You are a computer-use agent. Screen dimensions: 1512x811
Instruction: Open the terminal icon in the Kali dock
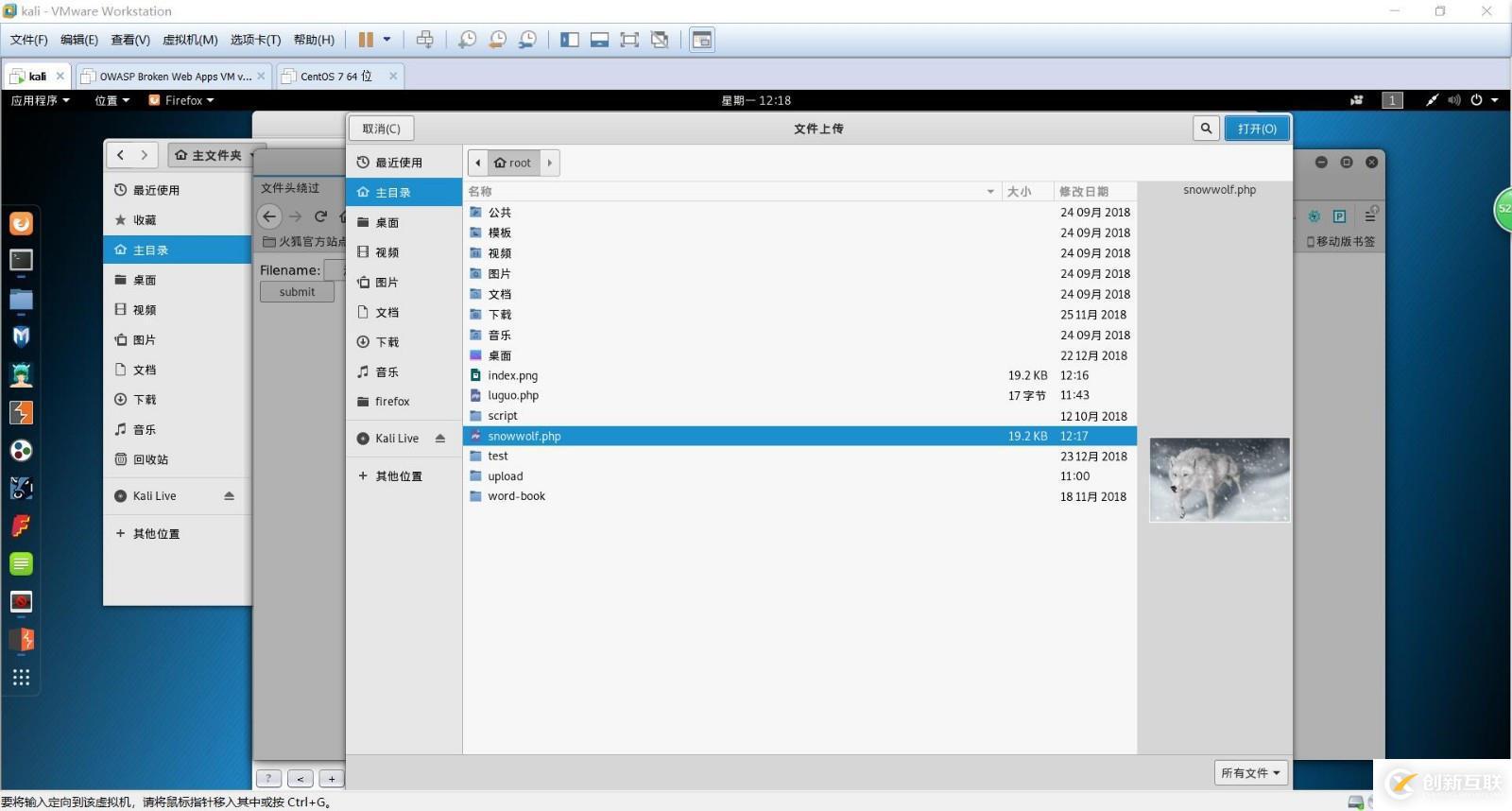point(21,261)
